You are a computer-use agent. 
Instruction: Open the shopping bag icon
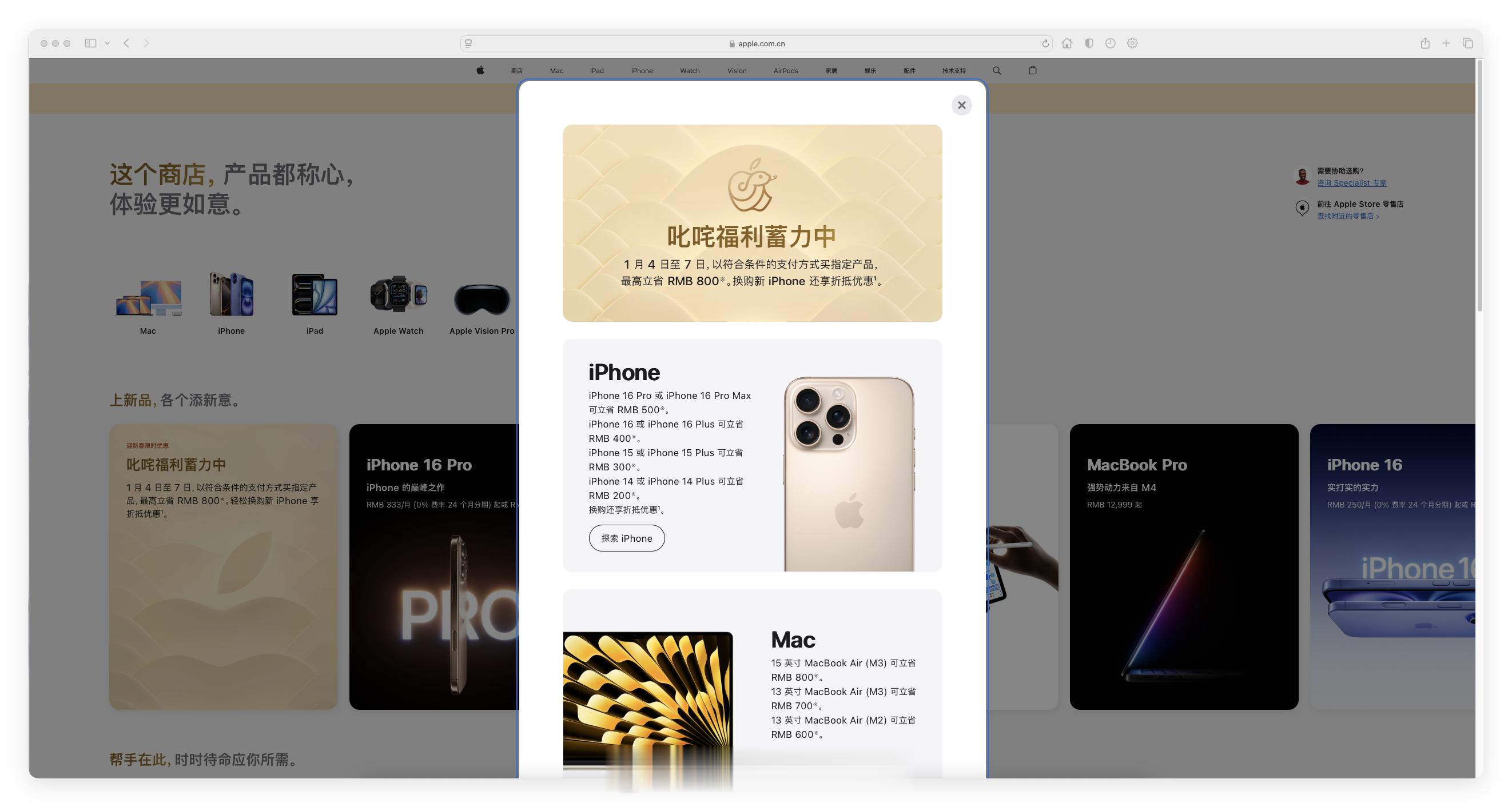(1032, 70)
